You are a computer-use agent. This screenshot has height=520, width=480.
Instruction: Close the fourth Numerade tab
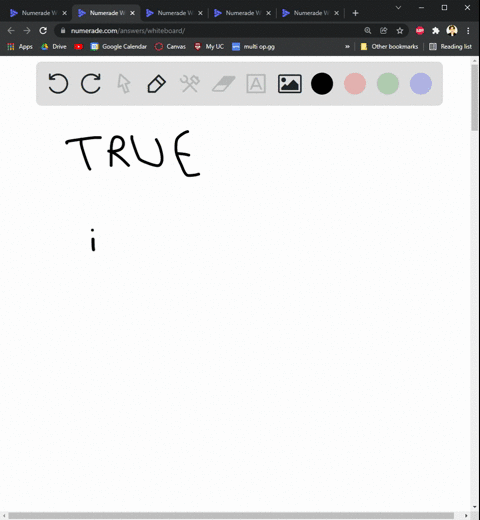(269, 13)
